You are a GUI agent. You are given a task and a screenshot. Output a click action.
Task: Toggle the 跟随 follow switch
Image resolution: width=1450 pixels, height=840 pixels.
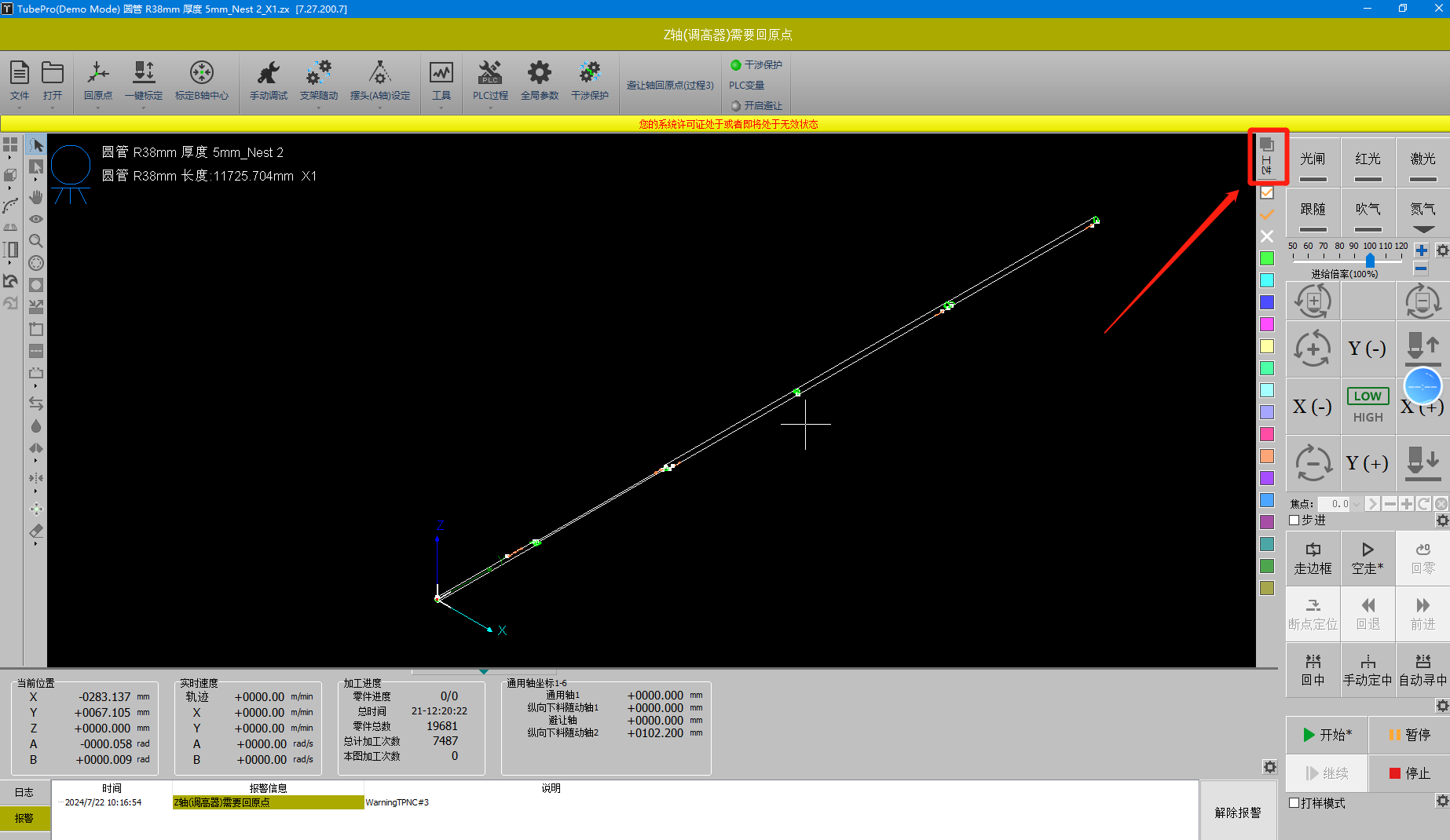[1313, 214]
